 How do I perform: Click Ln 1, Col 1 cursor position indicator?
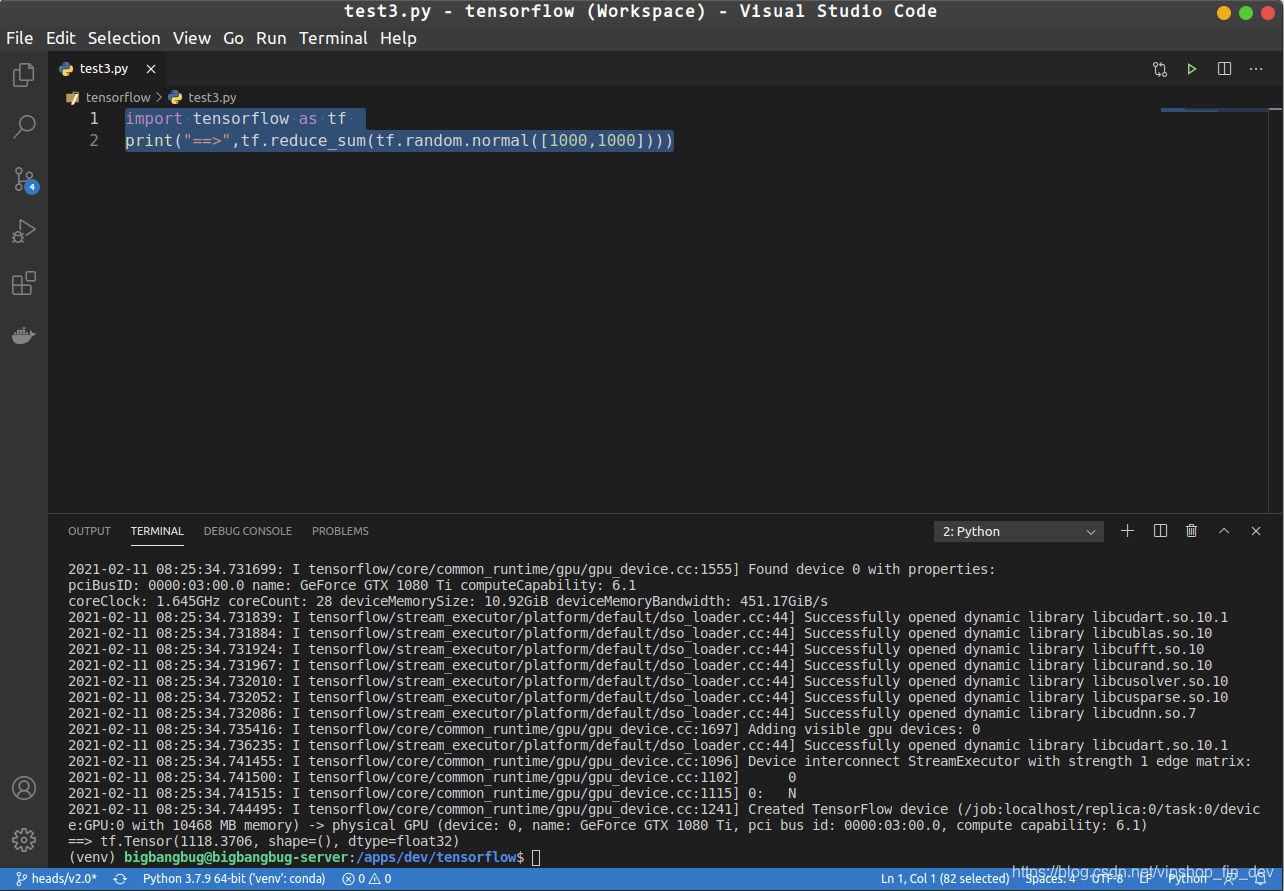(944, 879)
